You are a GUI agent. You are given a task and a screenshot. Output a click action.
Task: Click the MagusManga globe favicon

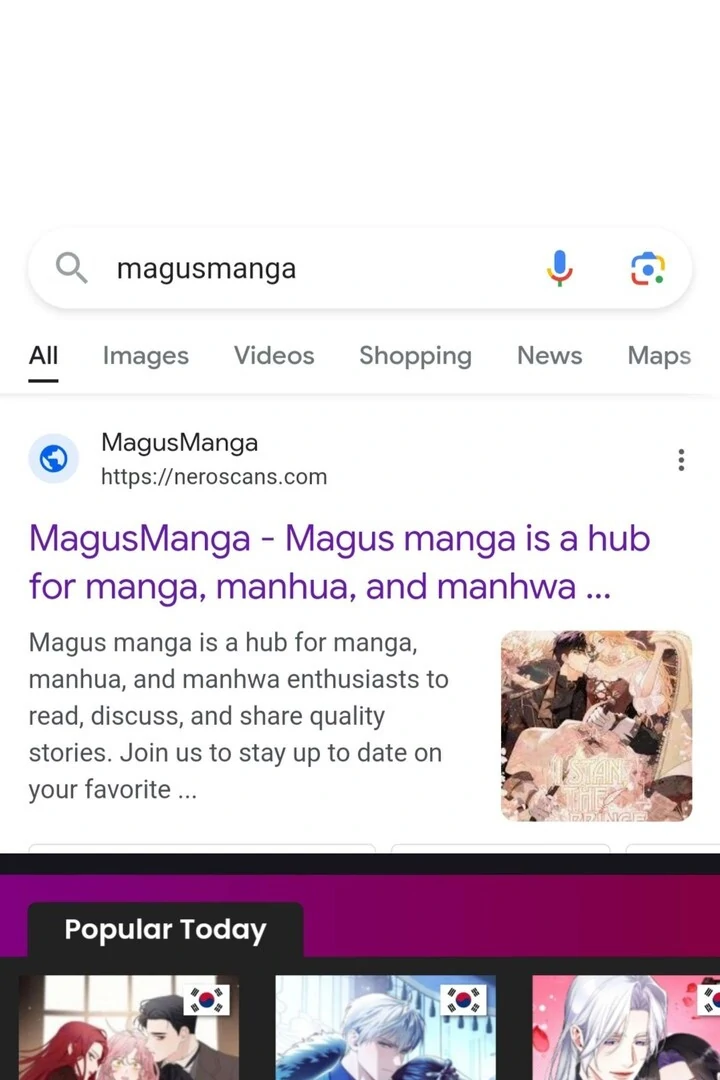pyautogui.click(x=53, y=458)
